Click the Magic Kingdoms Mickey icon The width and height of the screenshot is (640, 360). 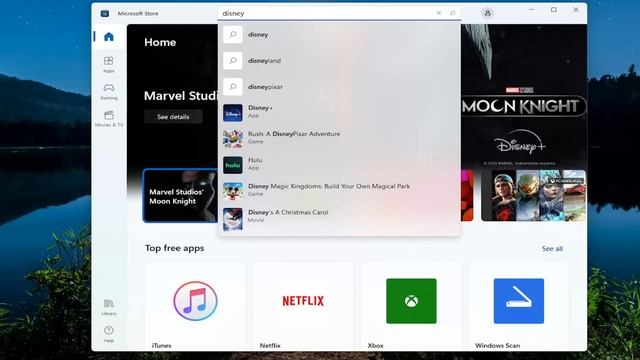tap(233, 191)
